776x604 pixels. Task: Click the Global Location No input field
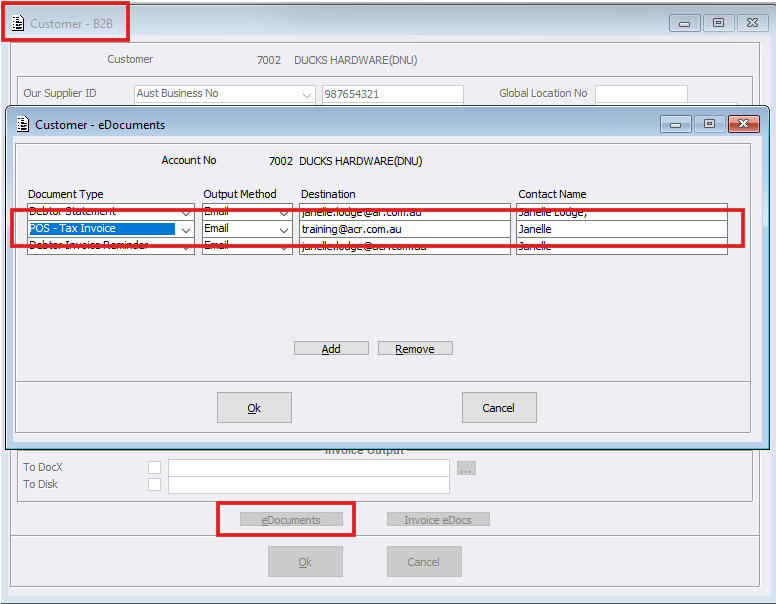click(x=641, y=94)
